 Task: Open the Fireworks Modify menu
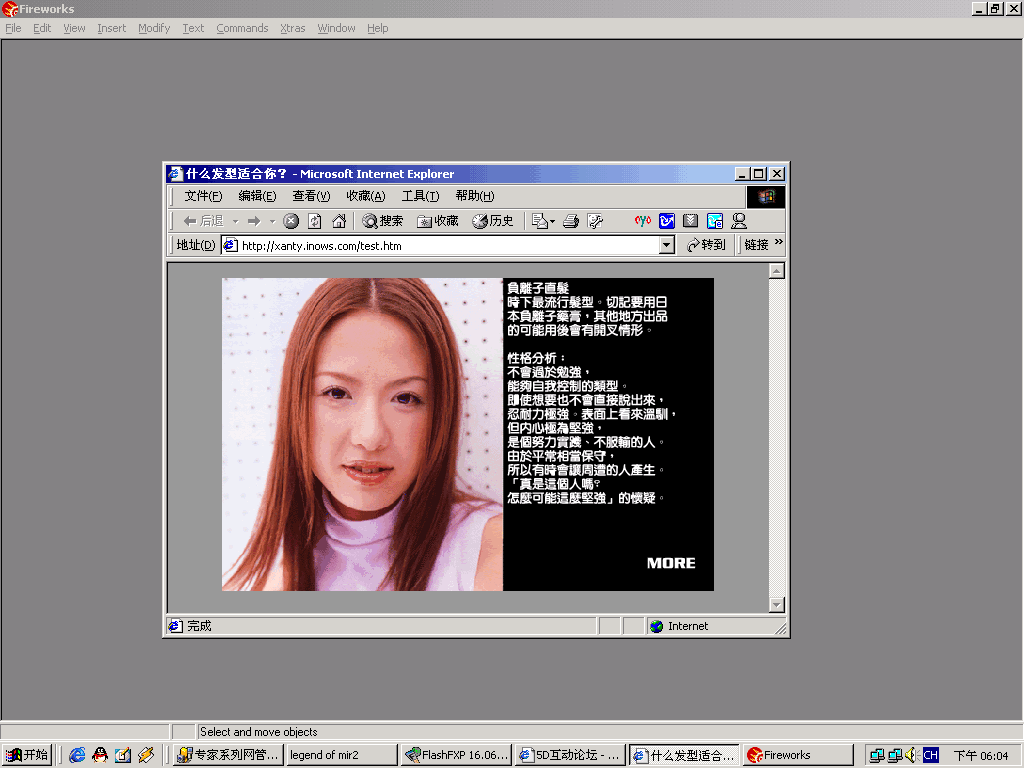pos(154,28)
